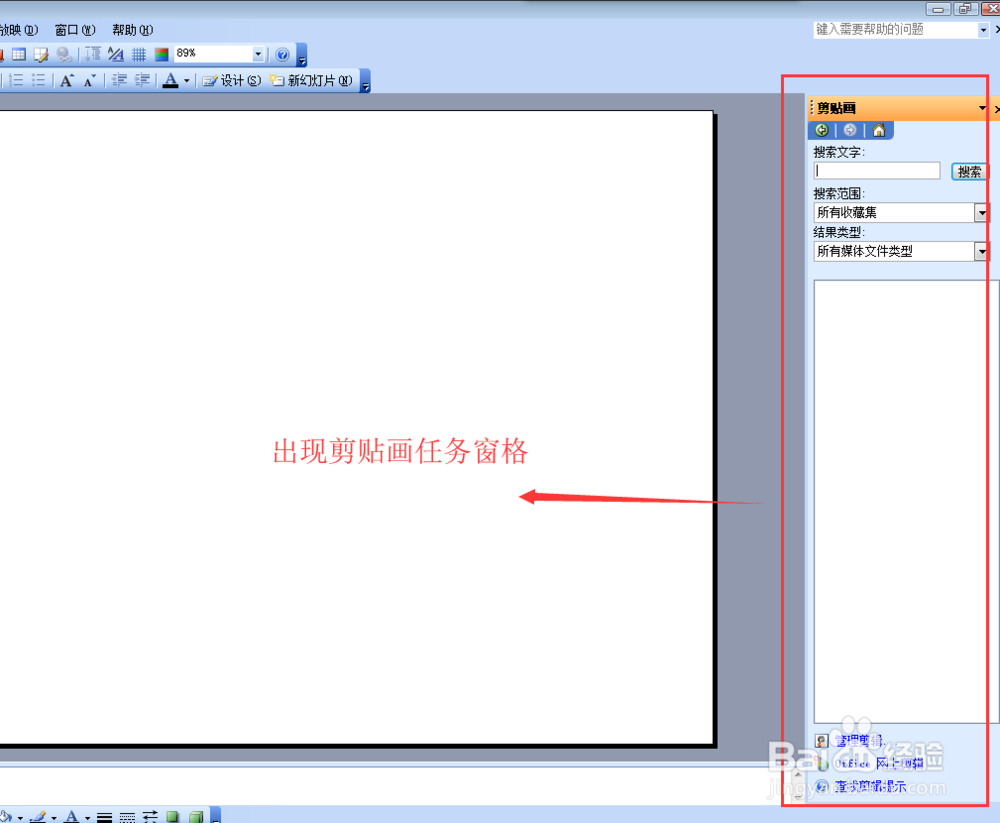Open the Clip Art task pane dropdown arrow
This screenshot has height=823, width=1000.
coord(981,108)
